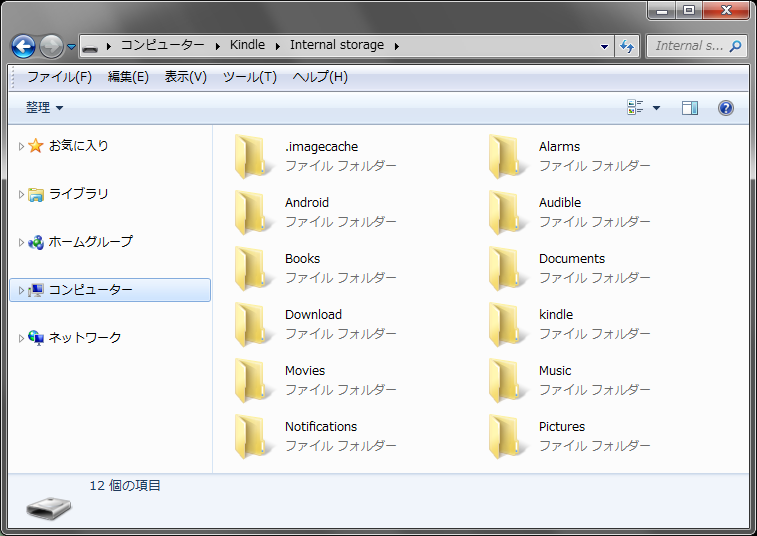Click the refresh button beside address bar
The width and height of the screenshot is (757, 536).
(x=628, y=46)
